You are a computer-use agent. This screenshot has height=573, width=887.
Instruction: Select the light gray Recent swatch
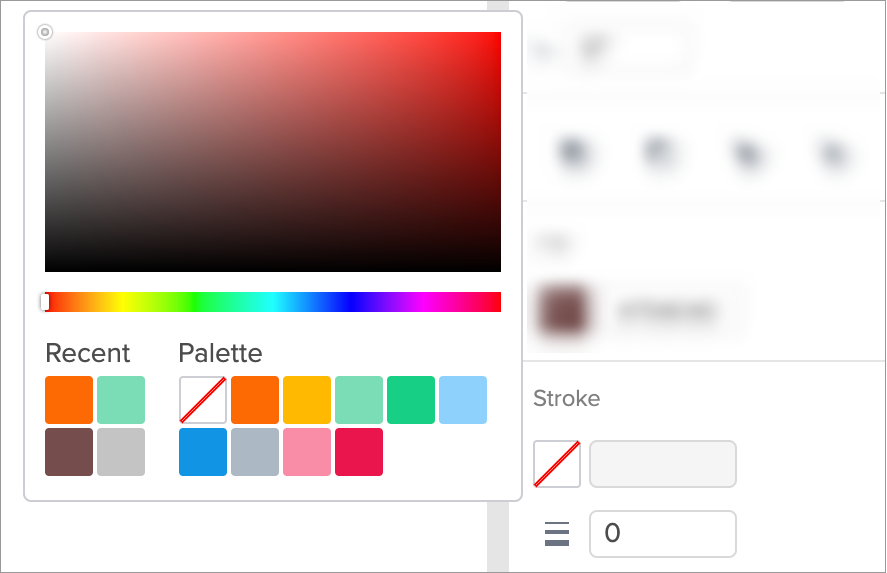click(x=121, y=452)
